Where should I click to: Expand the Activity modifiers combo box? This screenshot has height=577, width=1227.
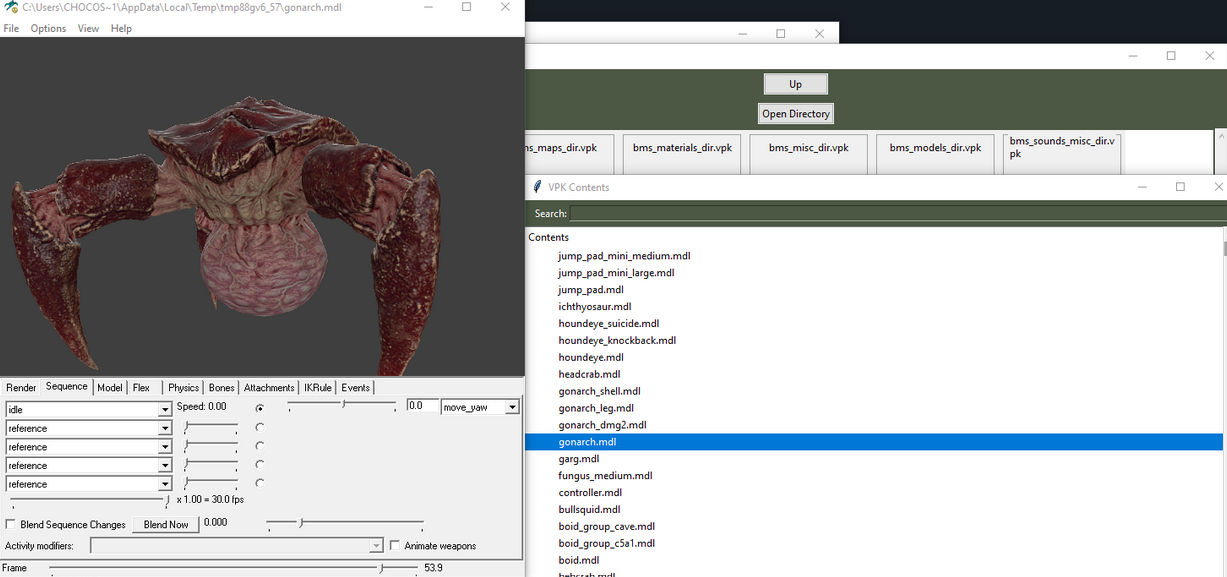click(376, 546)
